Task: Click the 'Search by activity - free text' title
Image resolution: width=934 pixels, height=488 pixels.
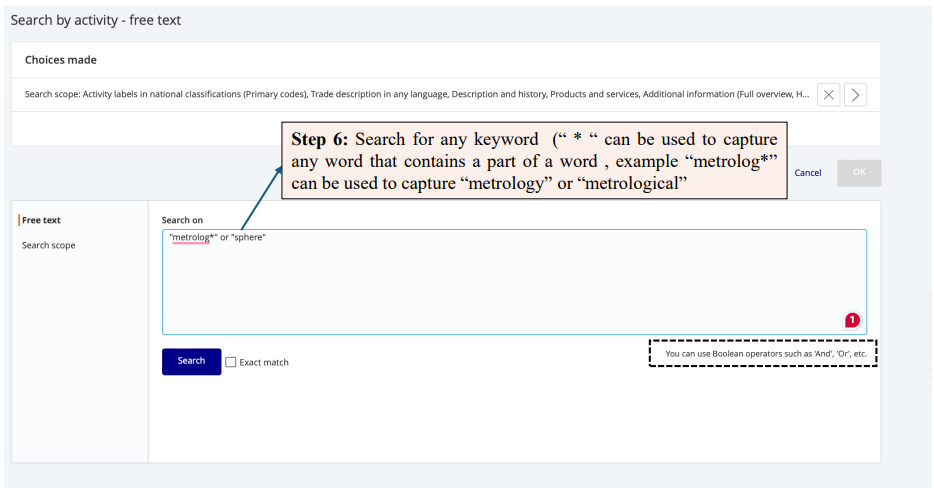Action: [x=96, y=20]
